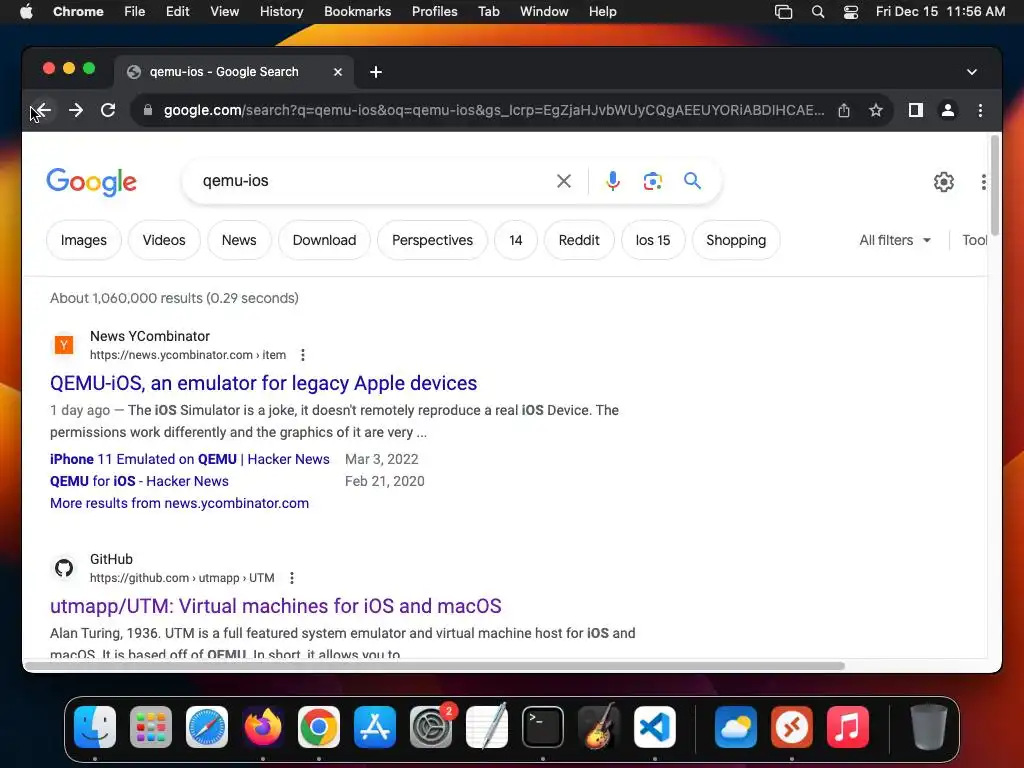Reload the current page

tap(108, 110)
